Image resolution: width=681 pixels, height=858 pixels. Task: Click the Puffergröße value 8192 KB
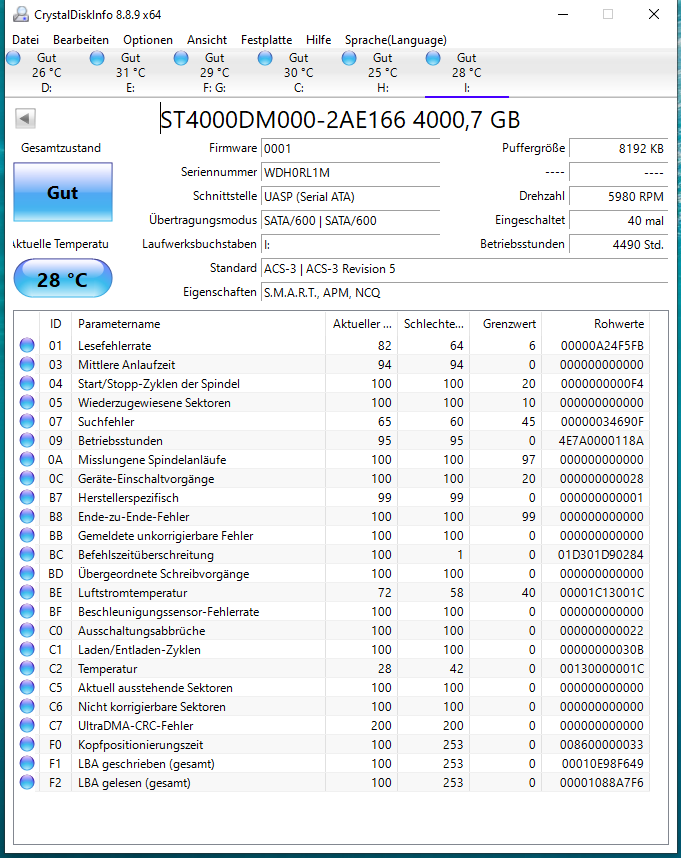coord(619,148)
